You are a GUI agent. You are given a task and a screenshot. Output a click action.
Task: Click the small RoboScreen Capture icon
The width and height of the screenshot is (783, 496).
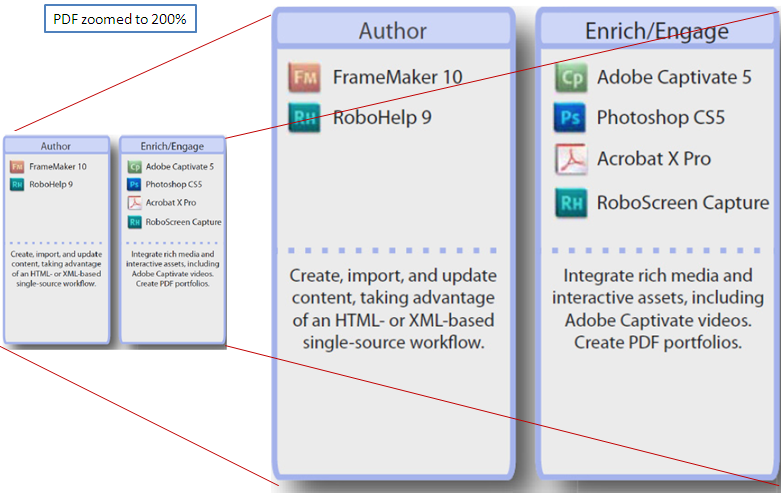coord(134,222)
